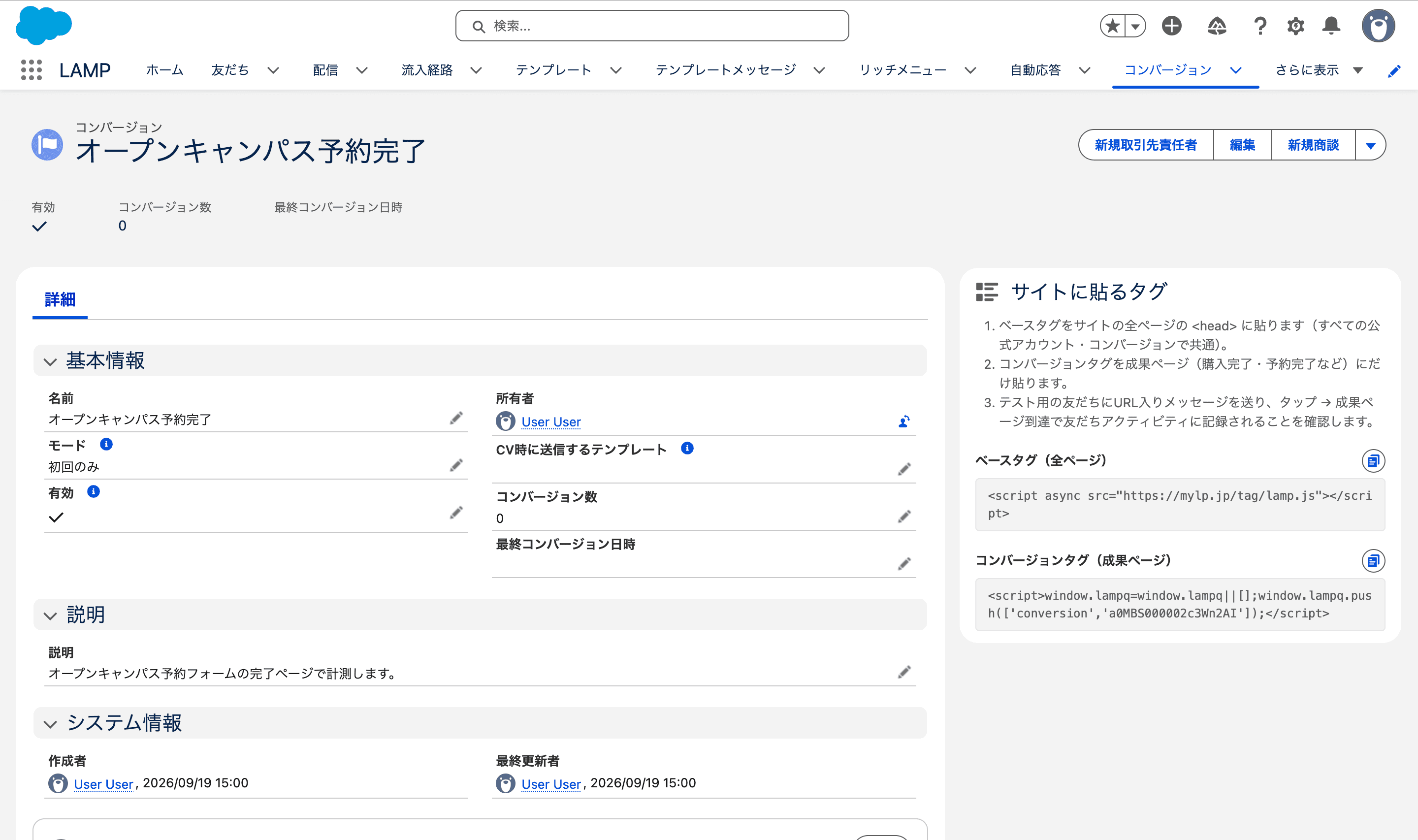This screenshot has height=840, width=1418.
Task: Go to the ホーム tab
Action: click(x=164, y=70)
